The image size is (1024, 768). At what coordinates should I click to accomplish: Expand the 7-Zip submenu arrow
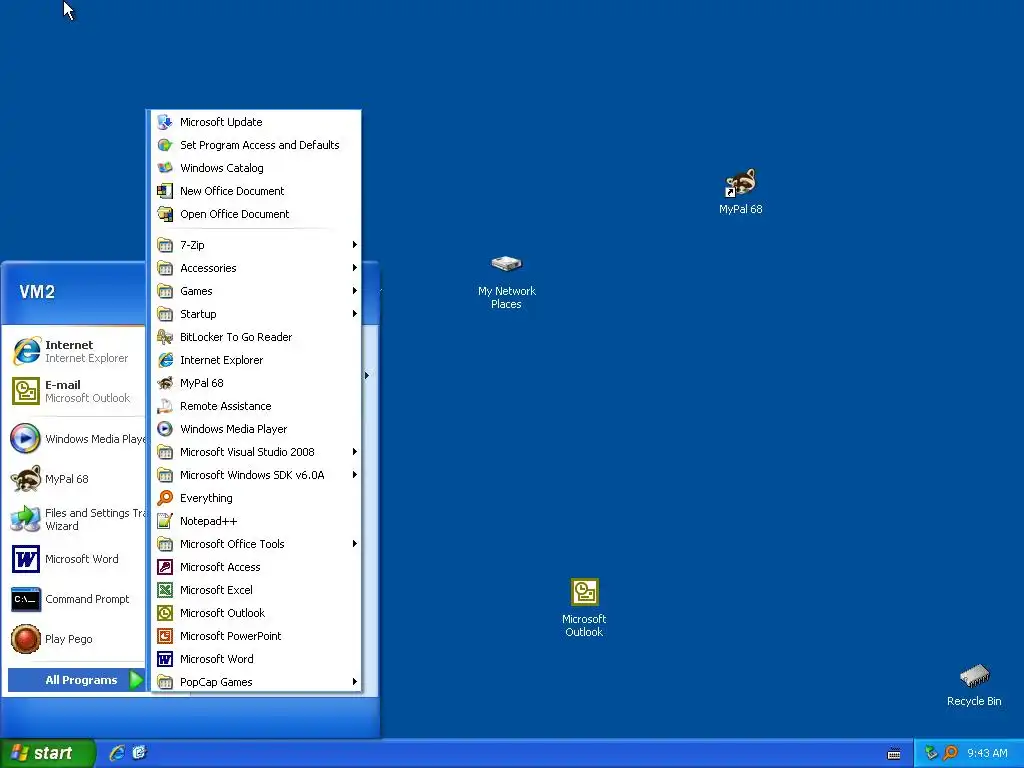coord(355,245)
